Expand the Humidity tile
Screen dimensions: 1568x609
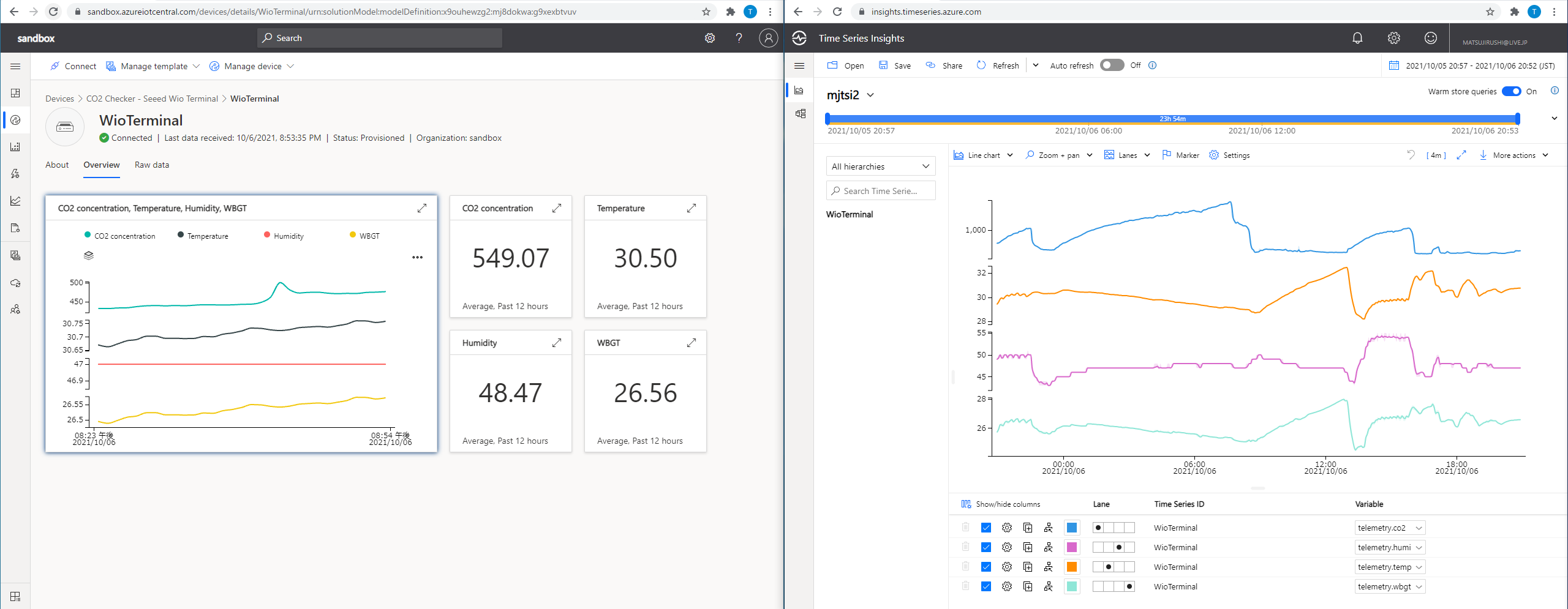pyautogui.click(x=557, y=343)
